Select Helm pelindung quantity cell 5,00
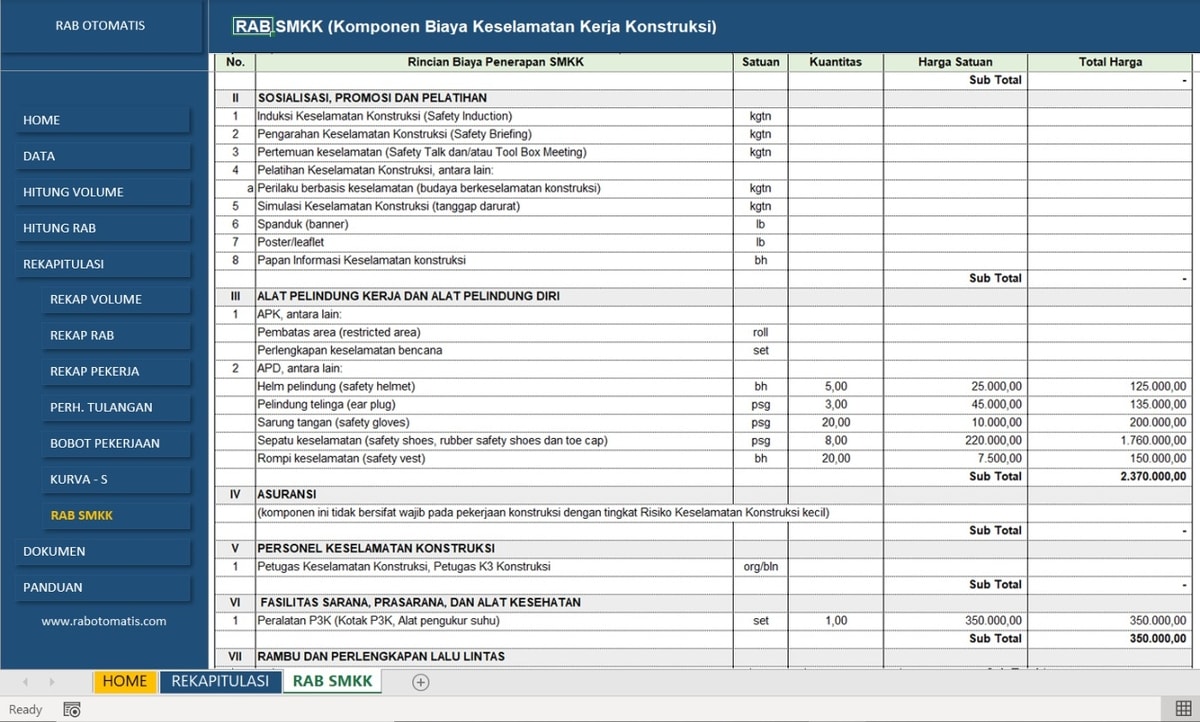Image resolution: width=1200 pixels, height=722 pixels. 836,386
